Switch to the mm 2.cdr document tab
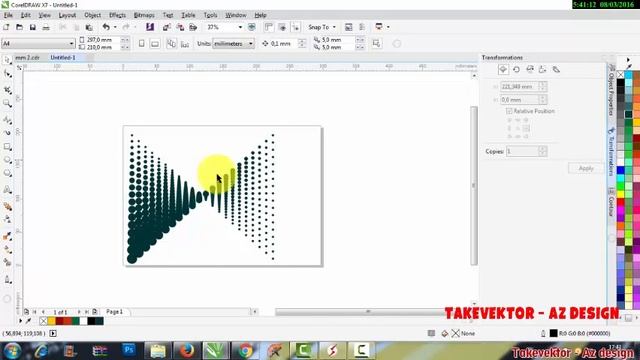The height and width of the screenshot is (360, 640). tap(27, 58)
